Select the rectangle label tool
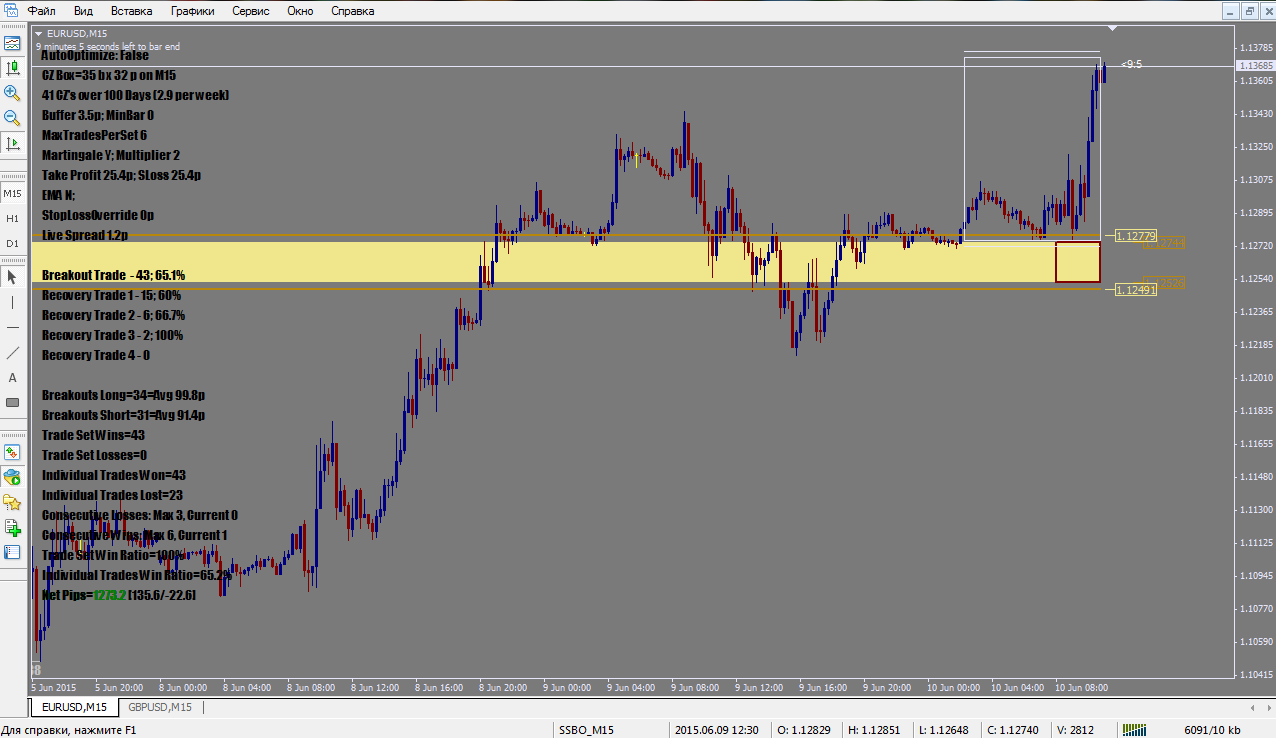The width and height of the screenshot is (1276, 738). (x=12, y=402)
